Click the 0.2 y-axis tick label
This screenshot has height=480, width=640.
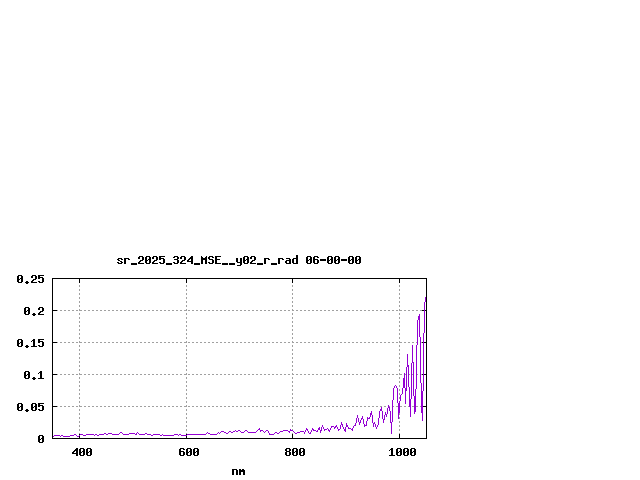[x=35, y=311]
